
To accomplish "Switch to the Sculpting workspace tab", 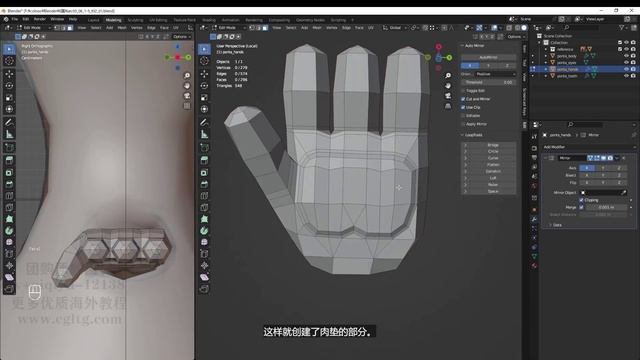I will coord(136,20).
